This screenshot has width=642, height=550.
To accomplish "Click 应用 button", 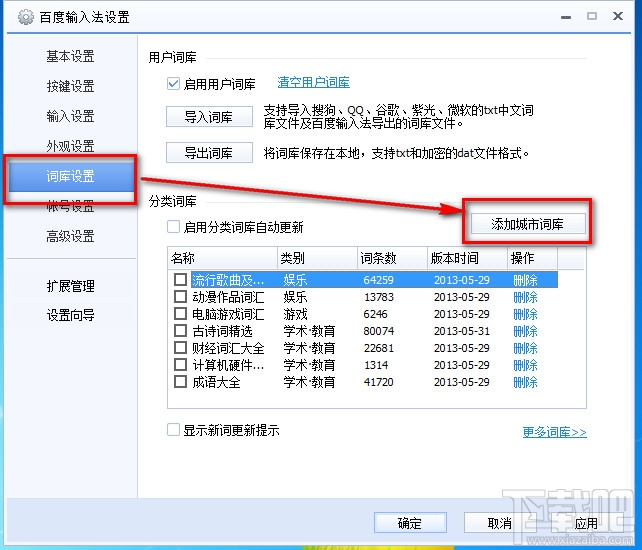I will (x=586, y=523).
